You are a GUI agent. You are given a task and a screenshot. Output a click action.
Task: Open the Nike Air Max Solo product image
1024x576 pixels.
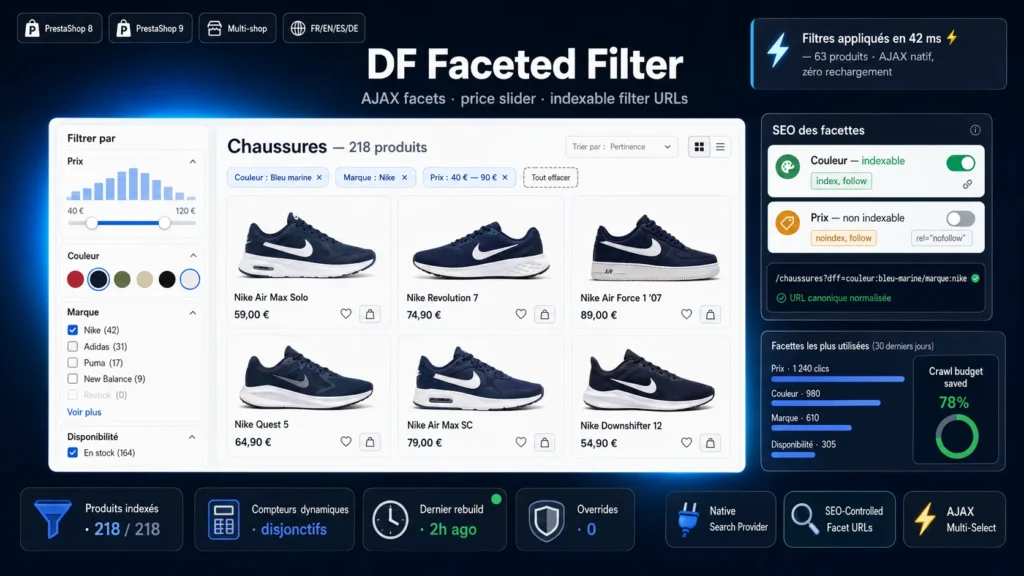click(x=308, y=245)
